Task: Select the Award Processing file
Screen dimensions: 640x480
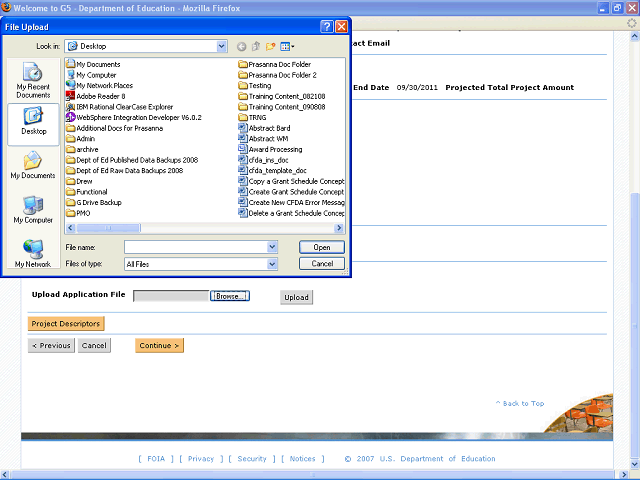Action: (x=270, y=149)
